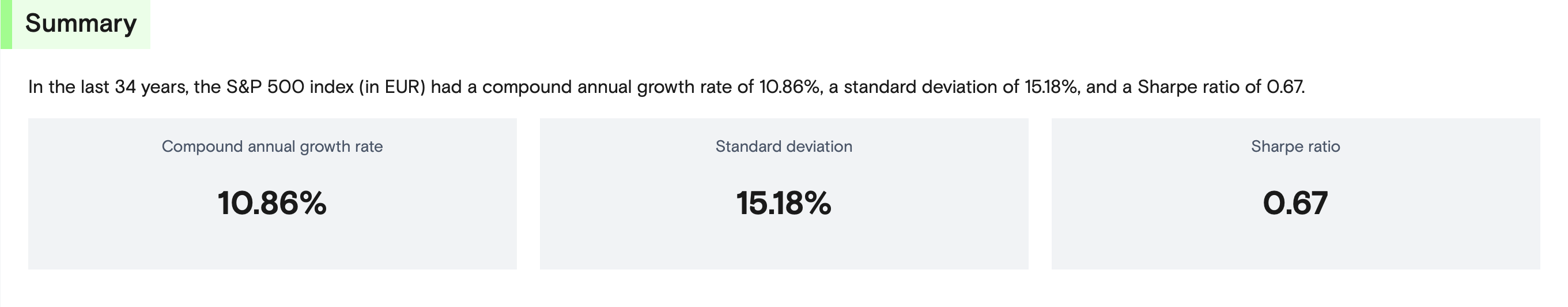
Task: Click 0.67 at the sentence end
Action: point(1285,87)
